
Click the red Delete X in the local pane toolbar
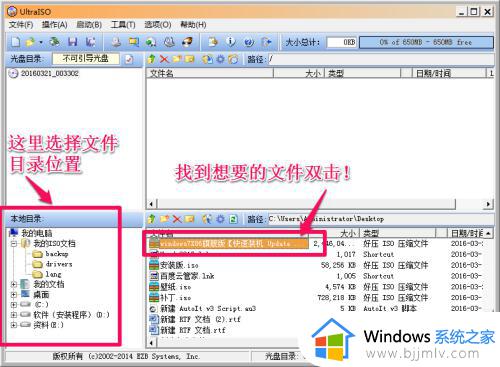(x=177, y=219)
